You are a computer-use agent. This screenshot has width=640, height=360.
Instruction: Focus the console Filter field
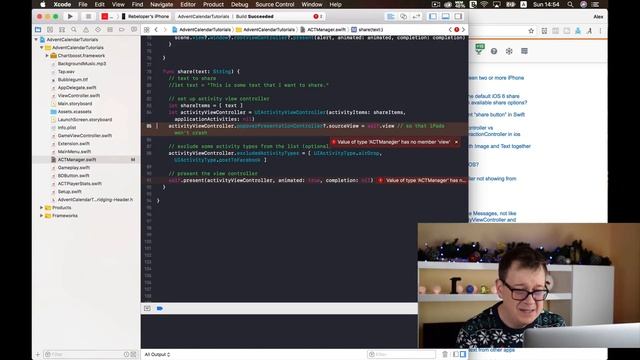402,354
